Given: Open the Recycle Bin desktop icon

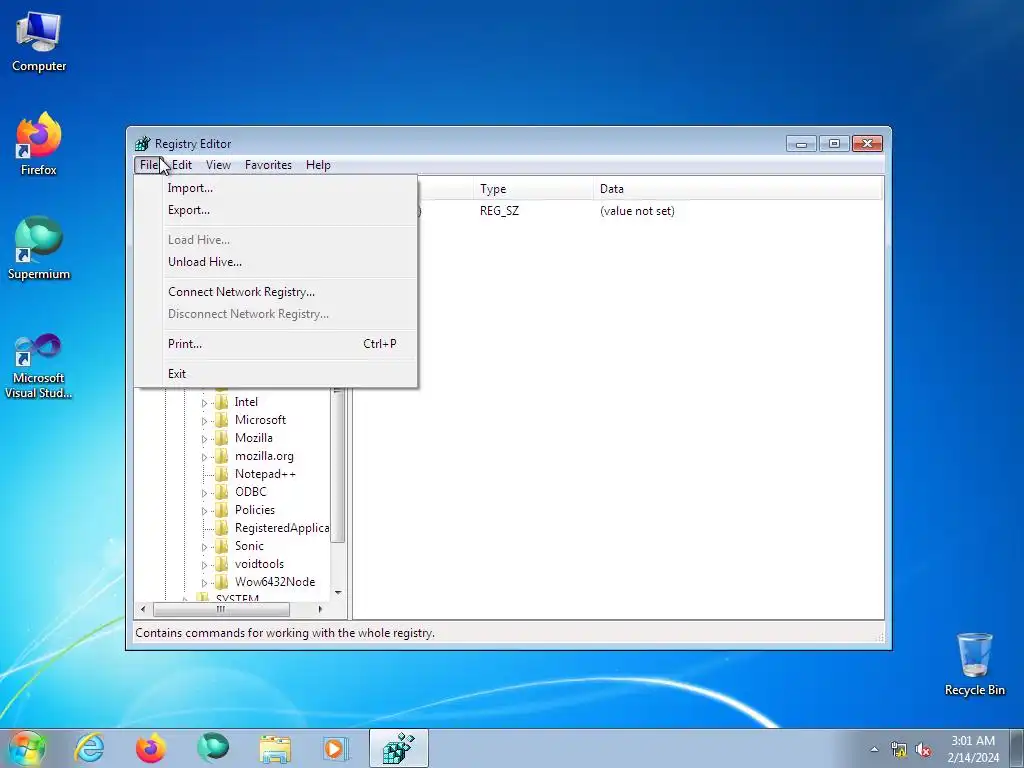Looking at the screenshot, I should pos(974,664).
